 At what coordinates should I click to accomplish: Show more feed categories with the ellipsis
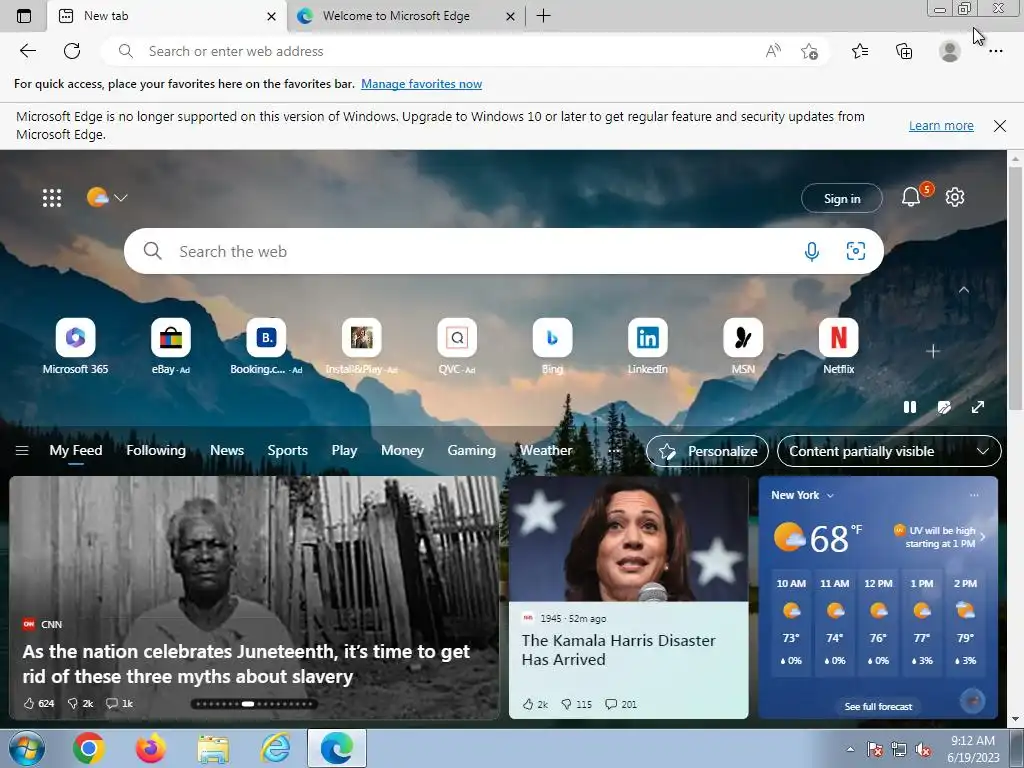613,451
